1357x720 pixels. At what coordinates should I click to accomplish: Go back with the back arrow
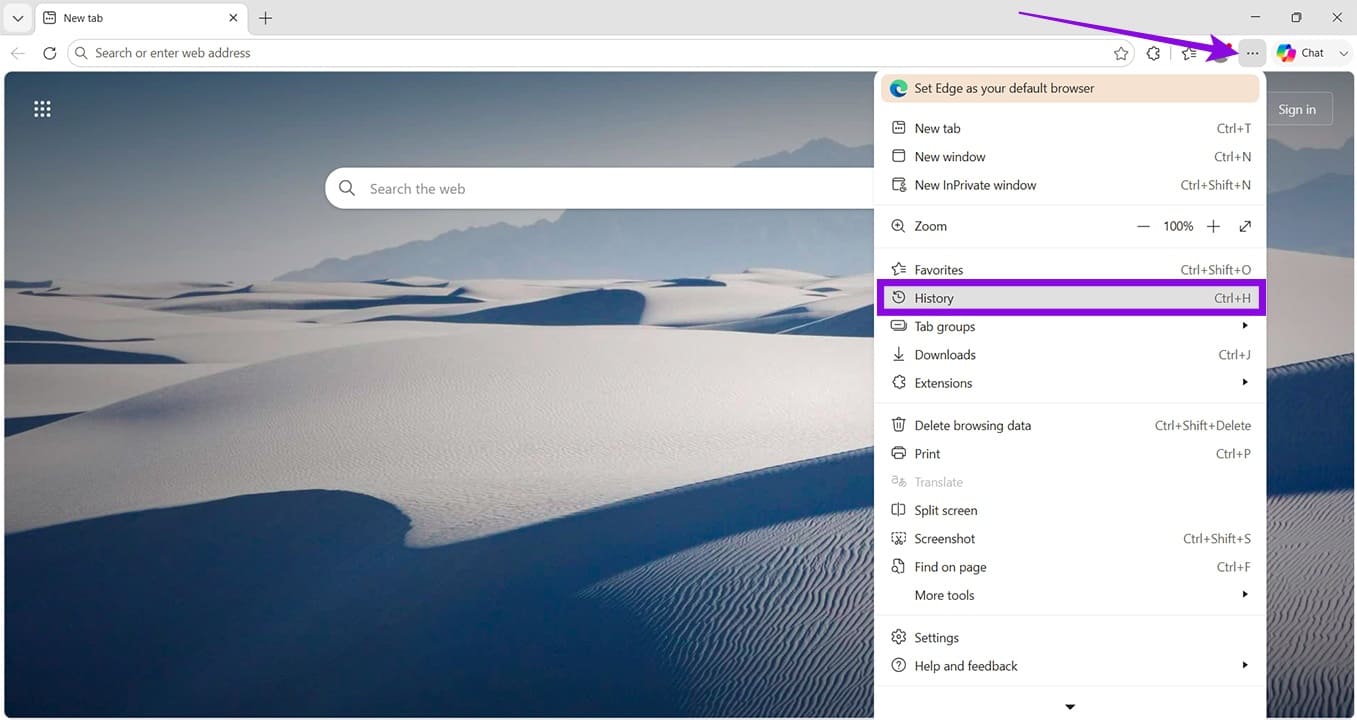[x=17, y=53]
